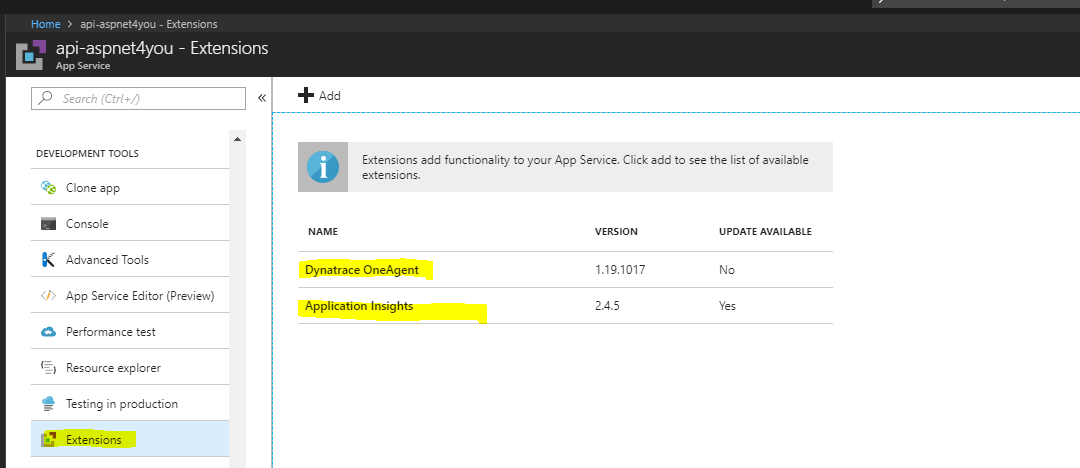Click the Extensions puzzle icon
Image resolution: width=1080 pixels, height=468 pixels.
(x=48, y=439)
